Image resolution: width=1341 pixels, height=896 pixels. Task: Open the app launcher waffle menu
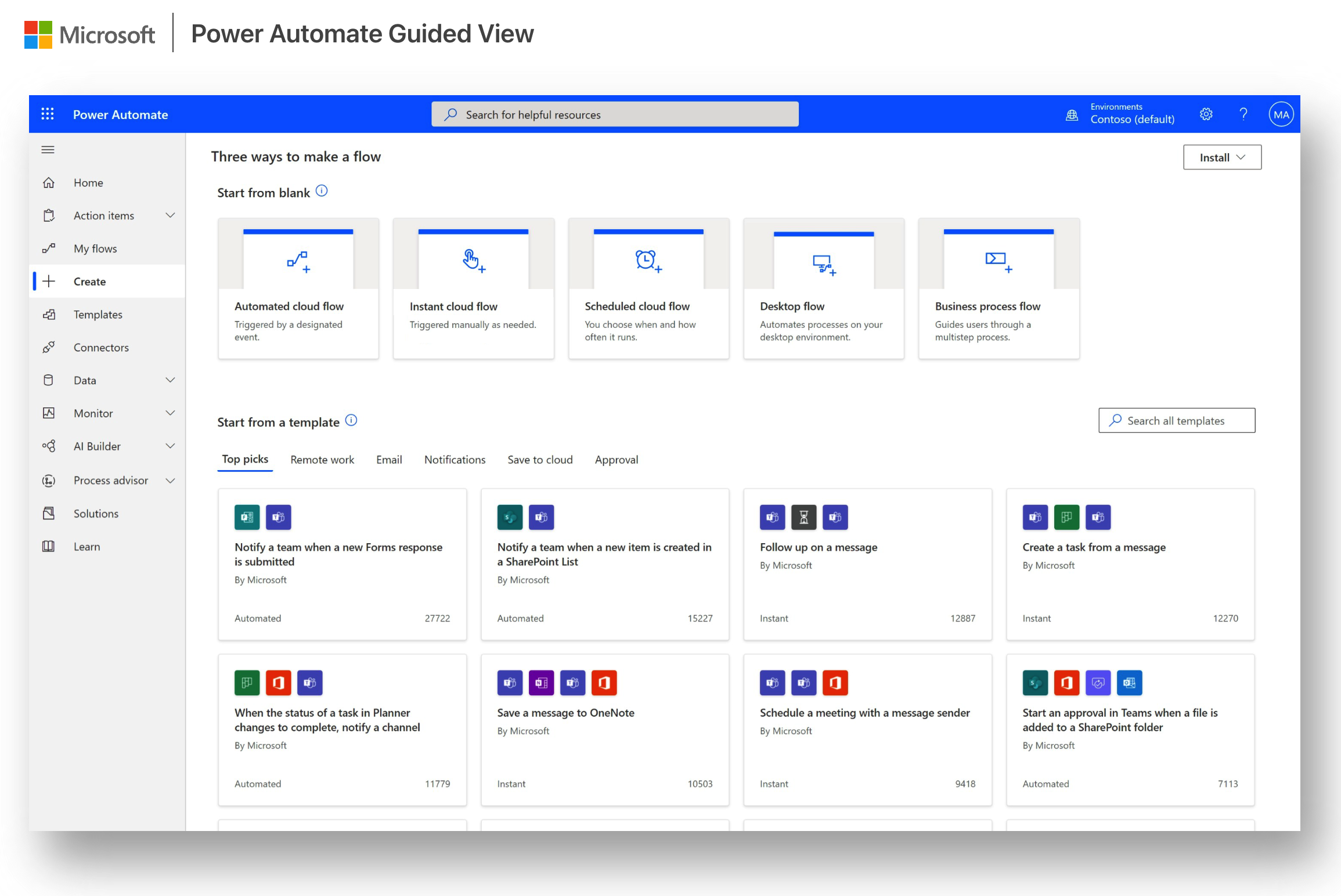(x=47, y=114)
